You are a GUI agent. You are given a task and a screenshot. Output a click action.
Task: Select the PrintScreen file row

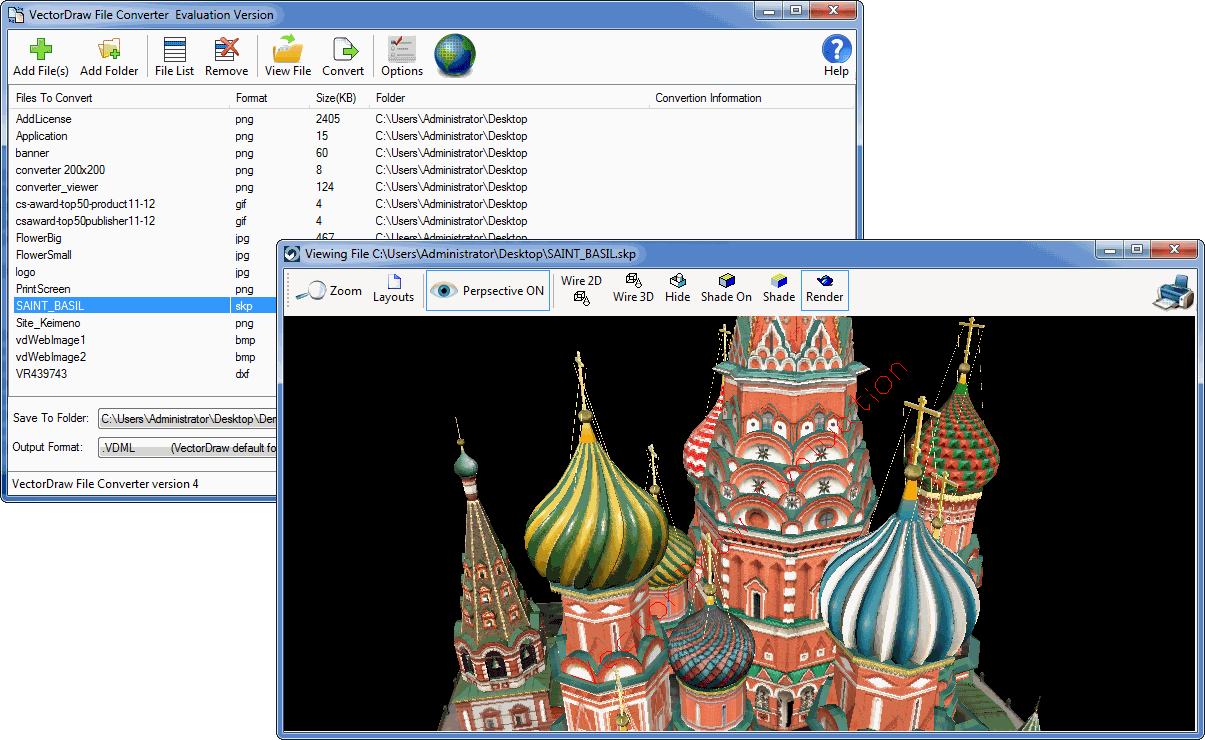click(x=145, y=289)
